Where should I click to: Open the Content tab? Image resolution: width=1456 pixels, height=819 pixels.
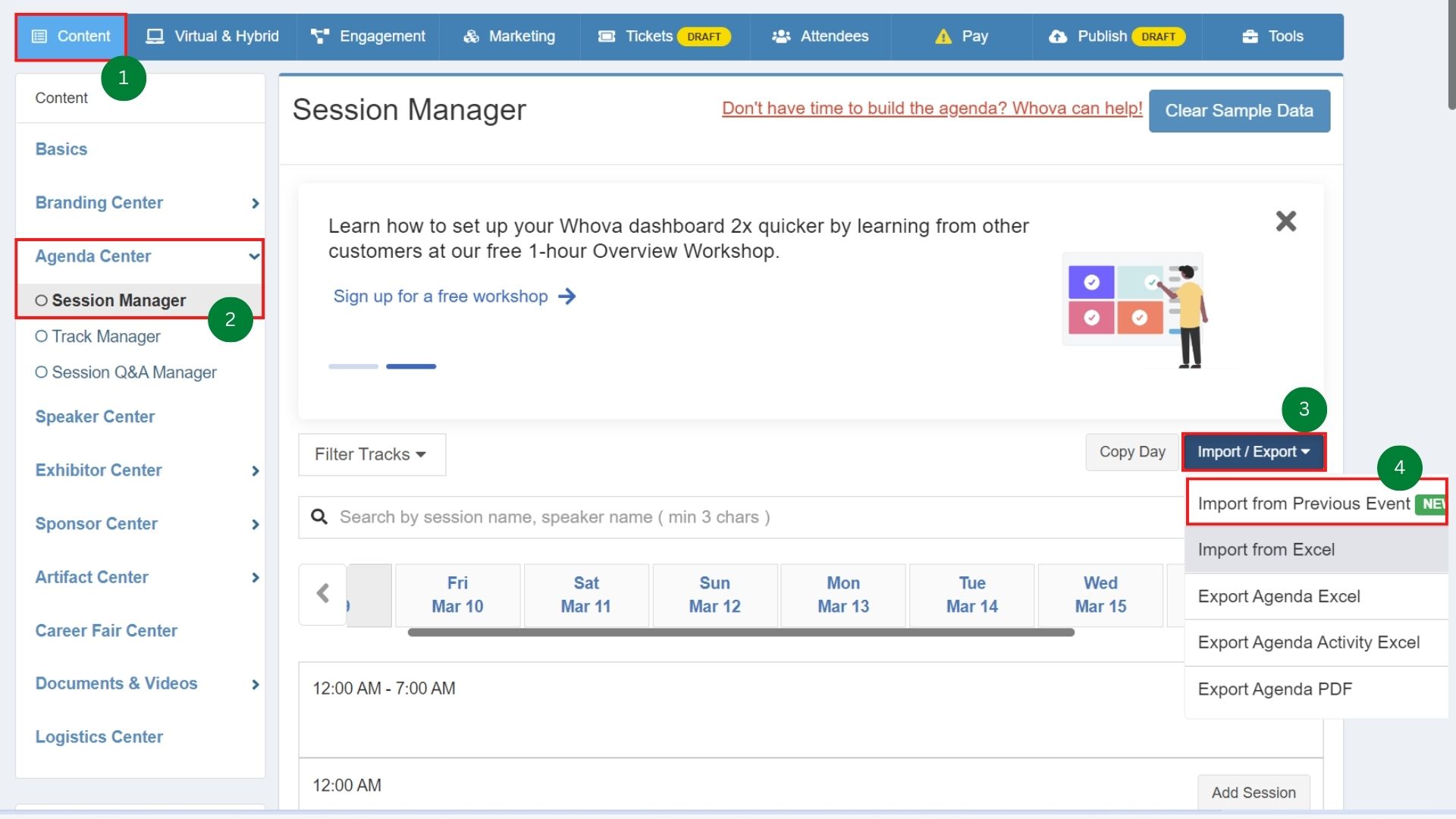click(x=71, y=36)
